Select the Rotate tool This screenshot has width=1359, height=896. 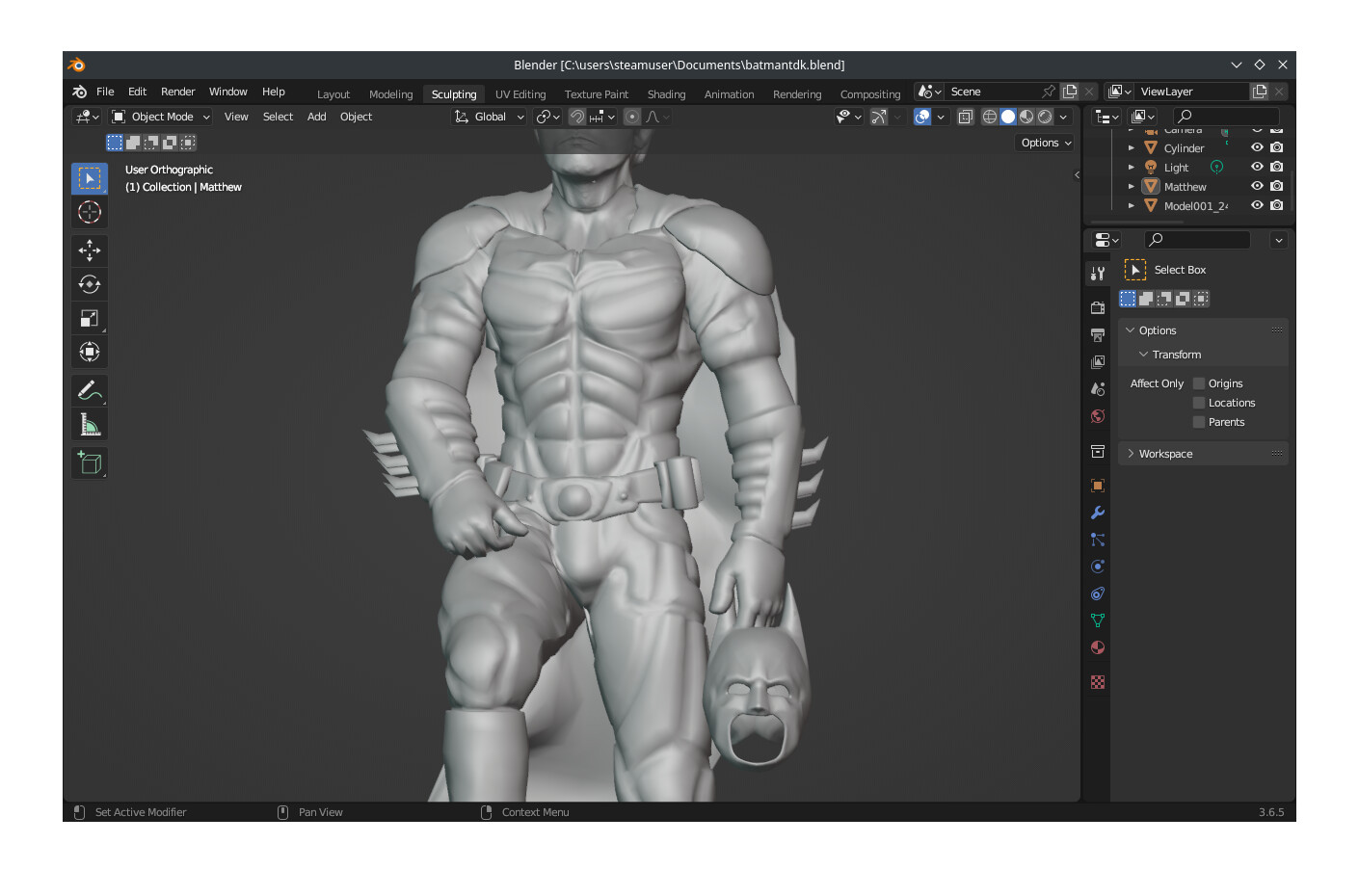pos(90,284)
